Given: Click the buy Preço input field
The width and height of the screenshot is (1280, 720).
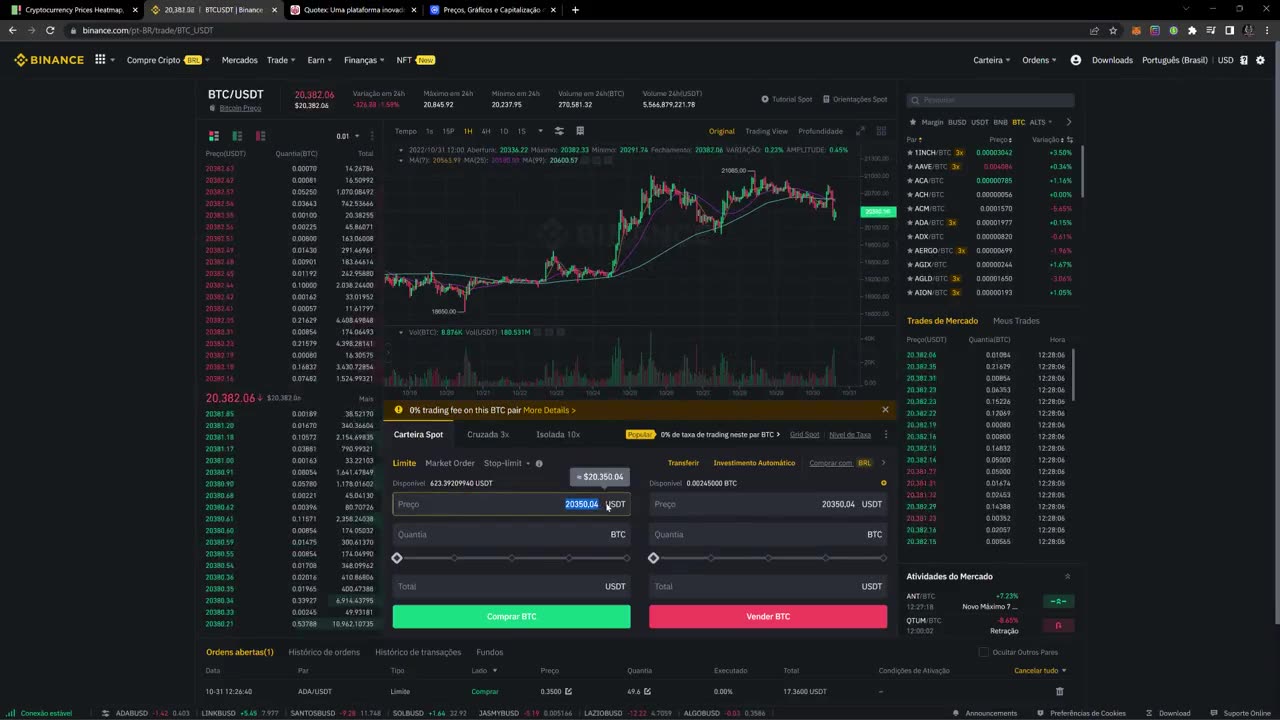Looking at the screenshot, I should pyautogui.click(x=511, y=504).
